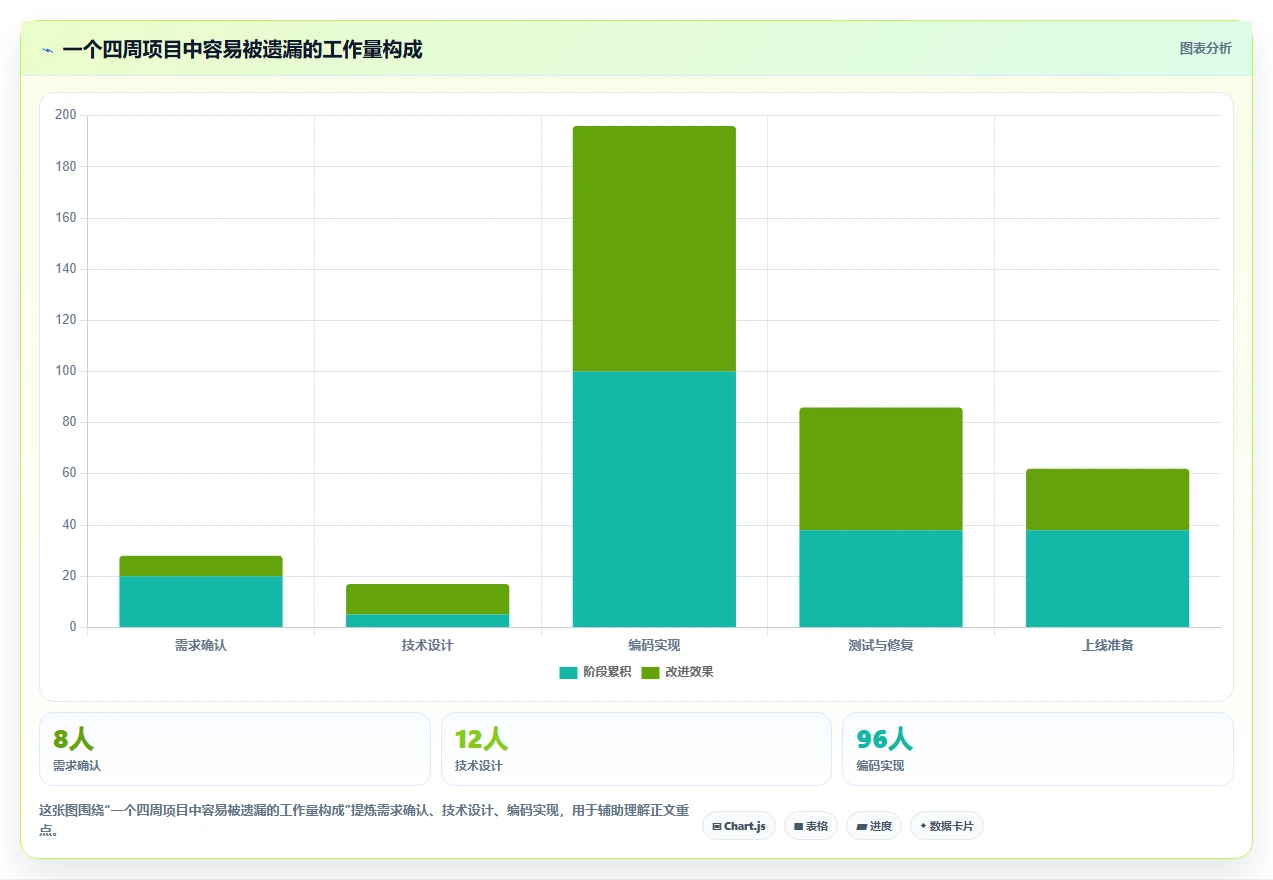
Task: Click the 测试与修复 x-axis label
Action: coord(881,645)
